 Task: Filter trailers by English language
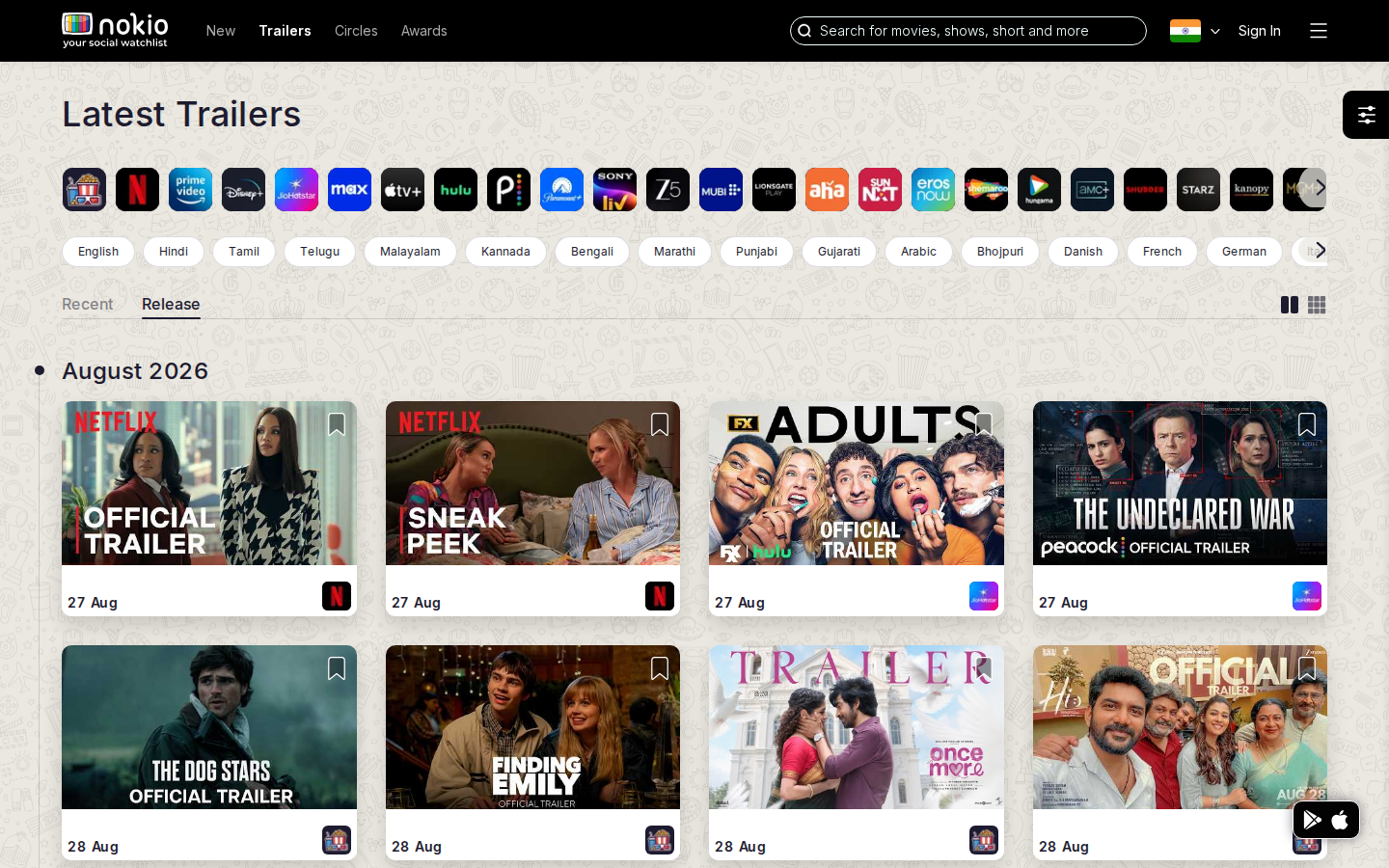[x=98, y=252]
